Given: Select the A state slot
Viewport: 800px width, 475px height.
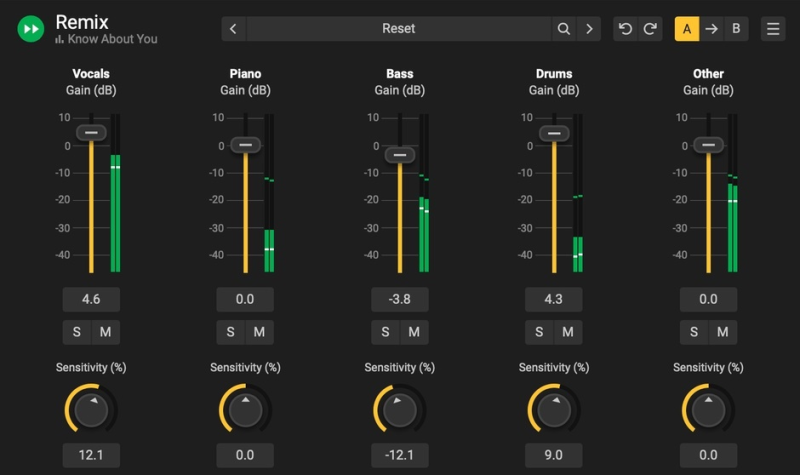Looking at the screenshot, I should click(687, 29).
